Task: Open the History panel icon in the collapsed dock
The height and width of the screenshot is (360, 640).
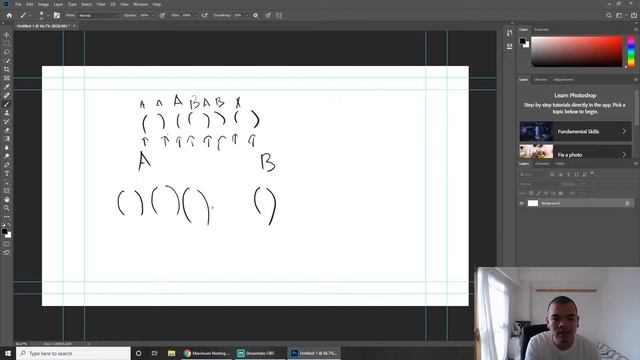Action: coord(509,33)
